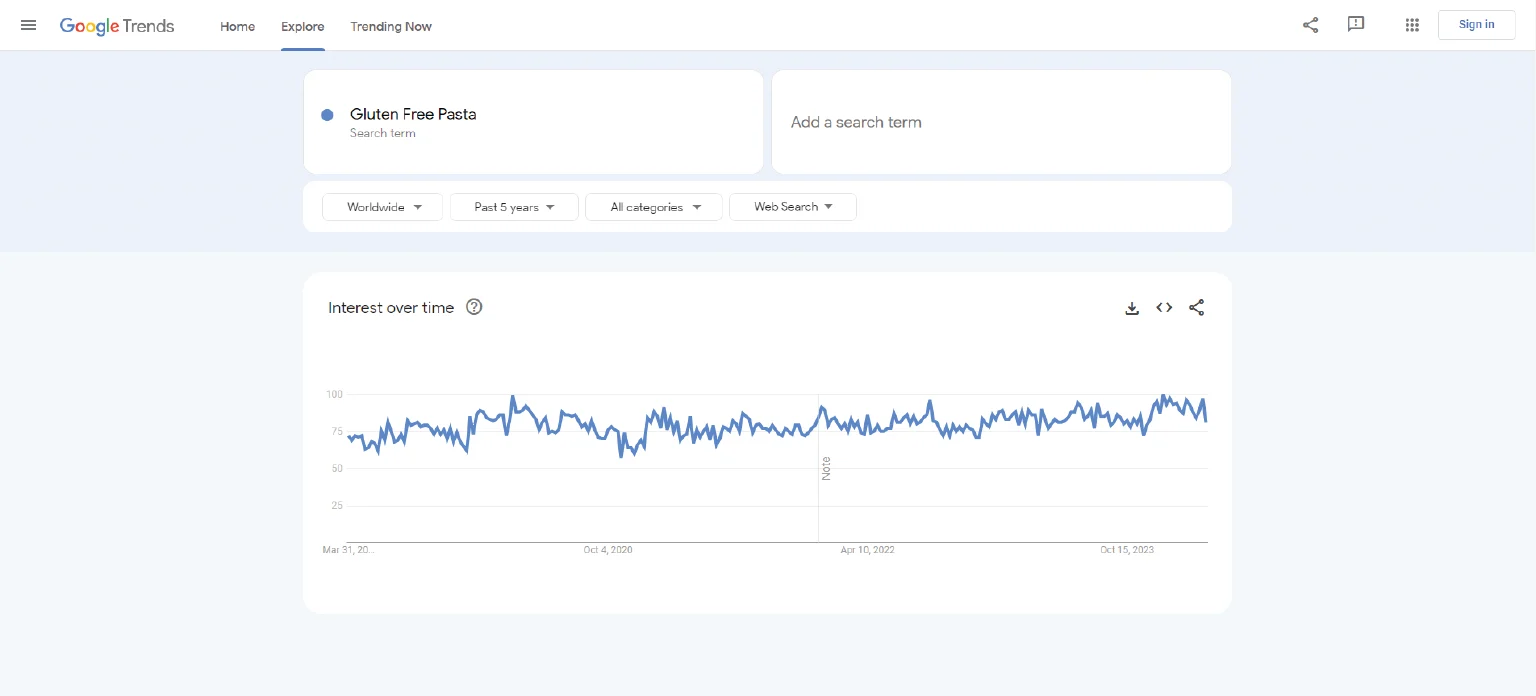Viewport: 1536px width, 696px height.
Task: Expand the All categories dropdown
Action: point(654,207)
